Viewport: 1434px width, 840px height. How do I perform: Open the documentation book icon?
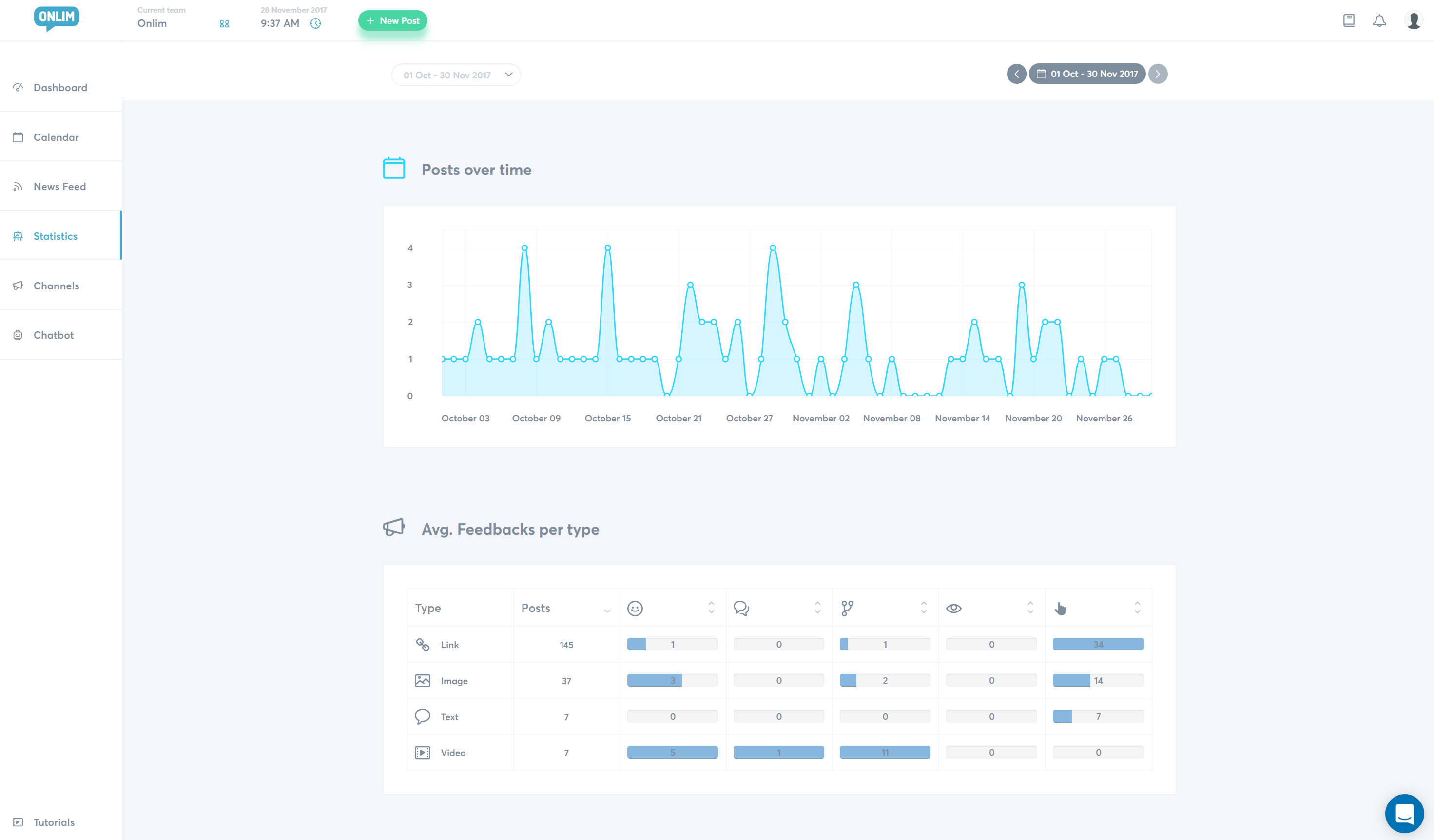(x=1349, y=21)
